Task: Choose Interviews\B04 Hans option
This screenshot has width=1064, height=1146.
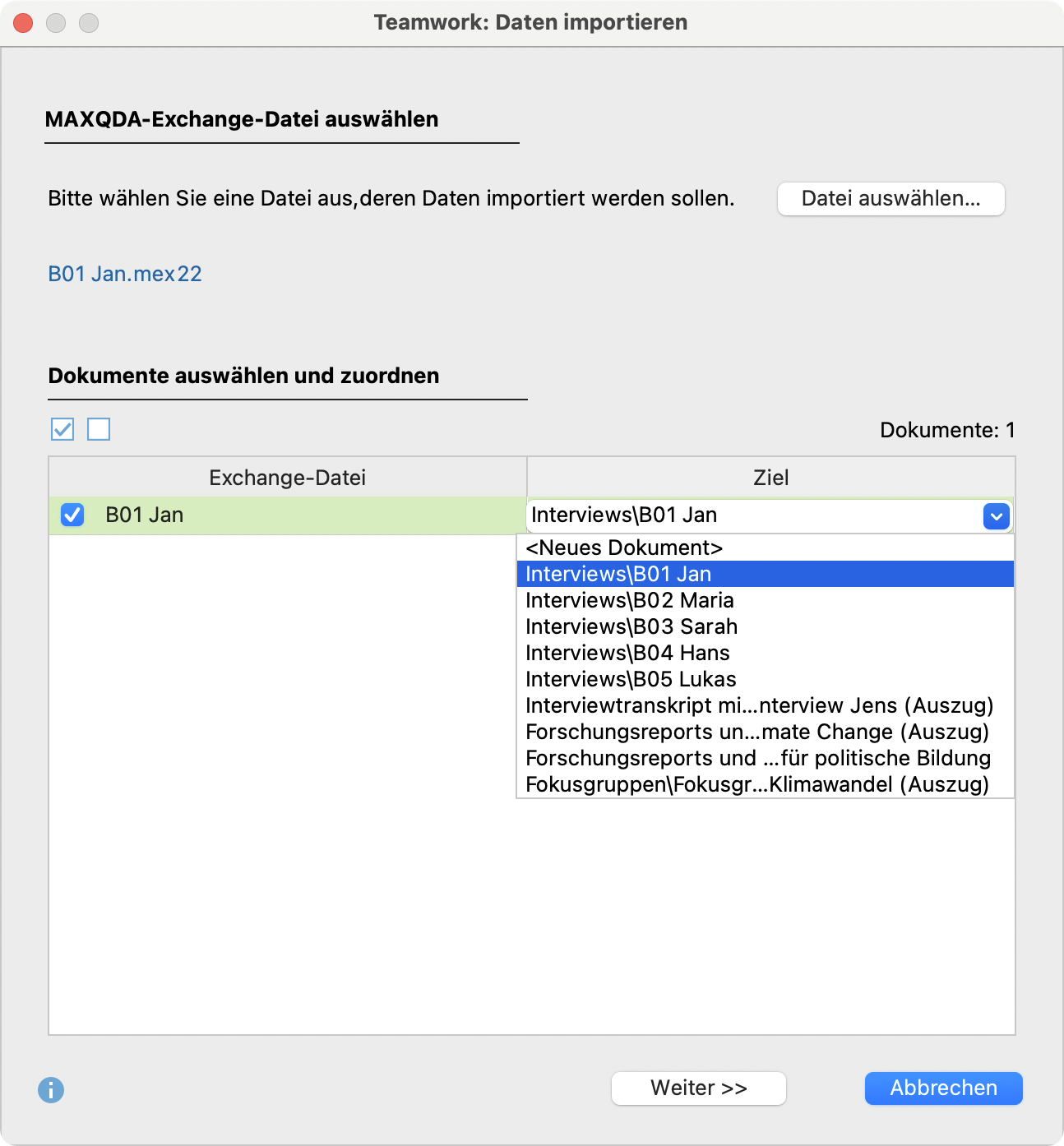Action: [627, 654]
